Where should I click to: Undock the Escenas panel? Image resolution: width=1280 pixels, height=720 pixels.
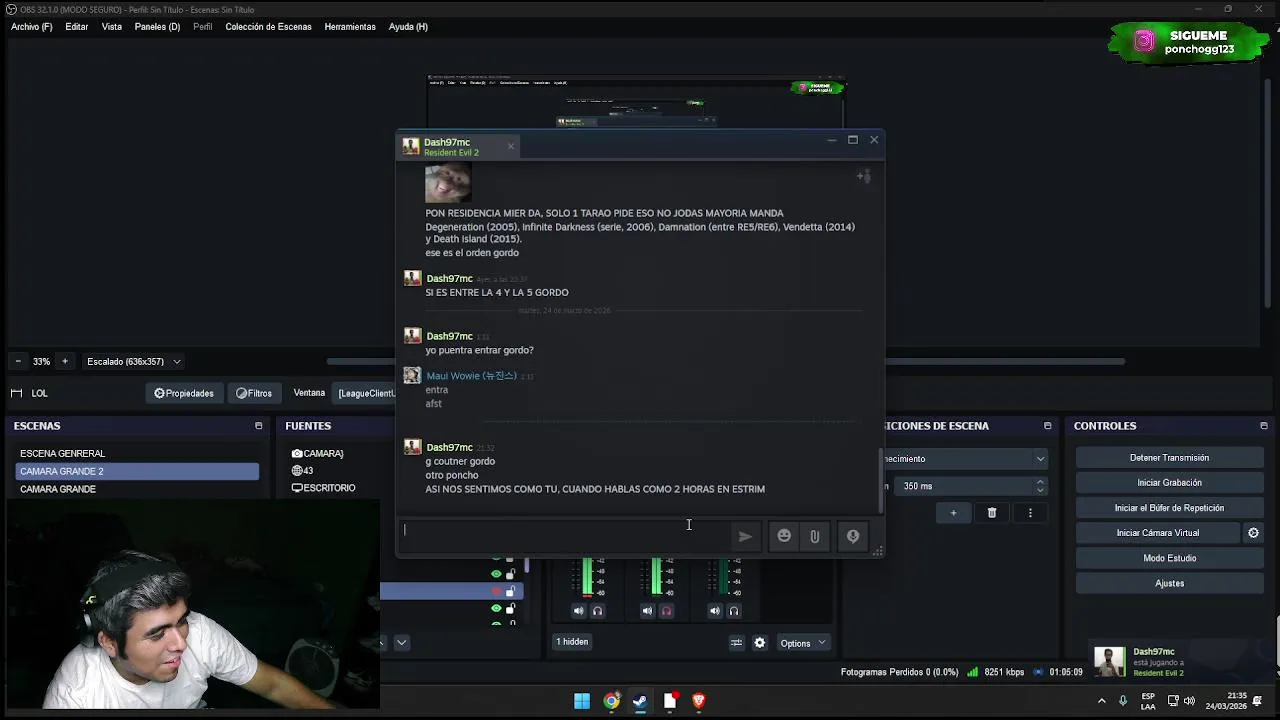point(258,426)
